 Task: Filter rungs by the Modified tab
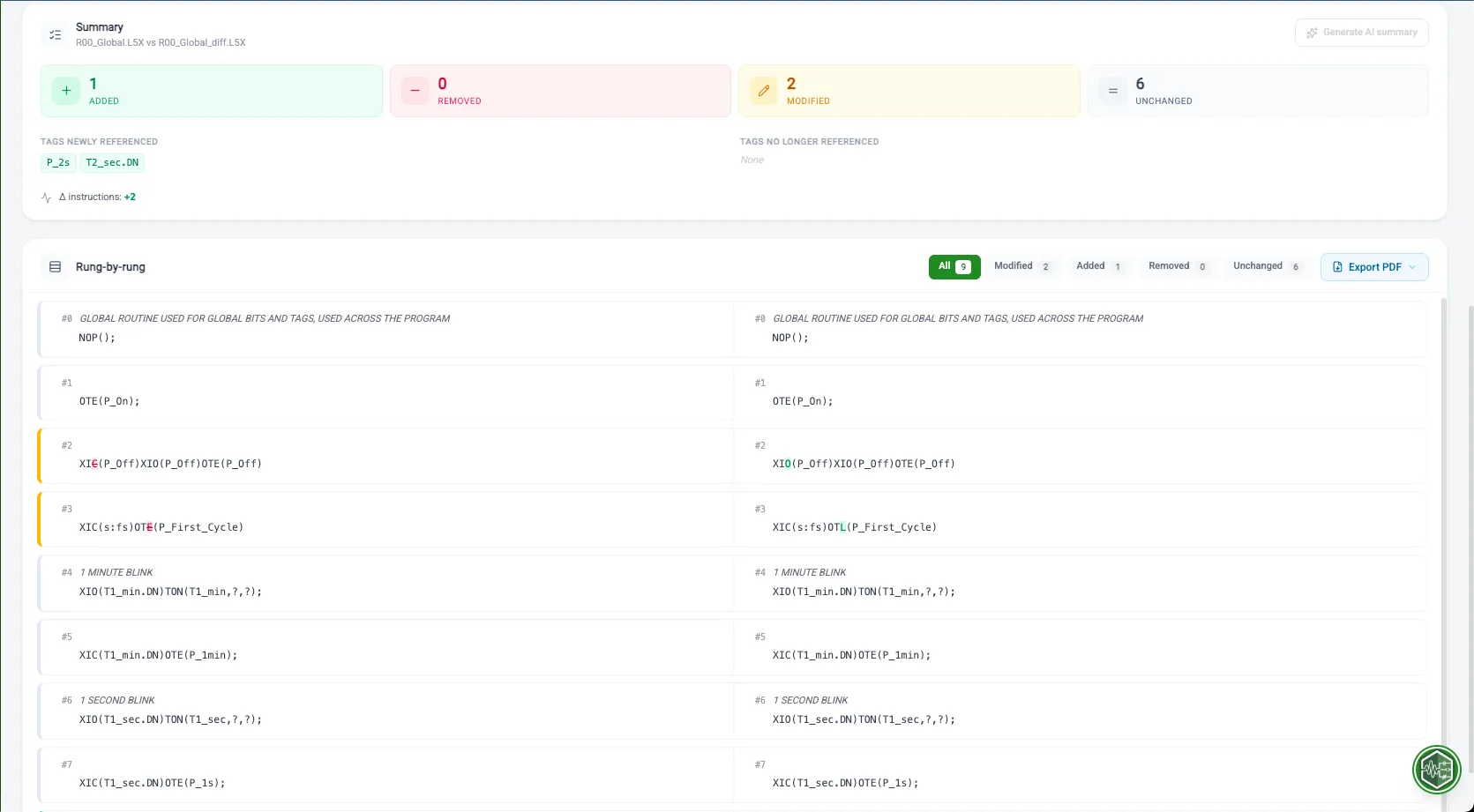click(1022, 266)
